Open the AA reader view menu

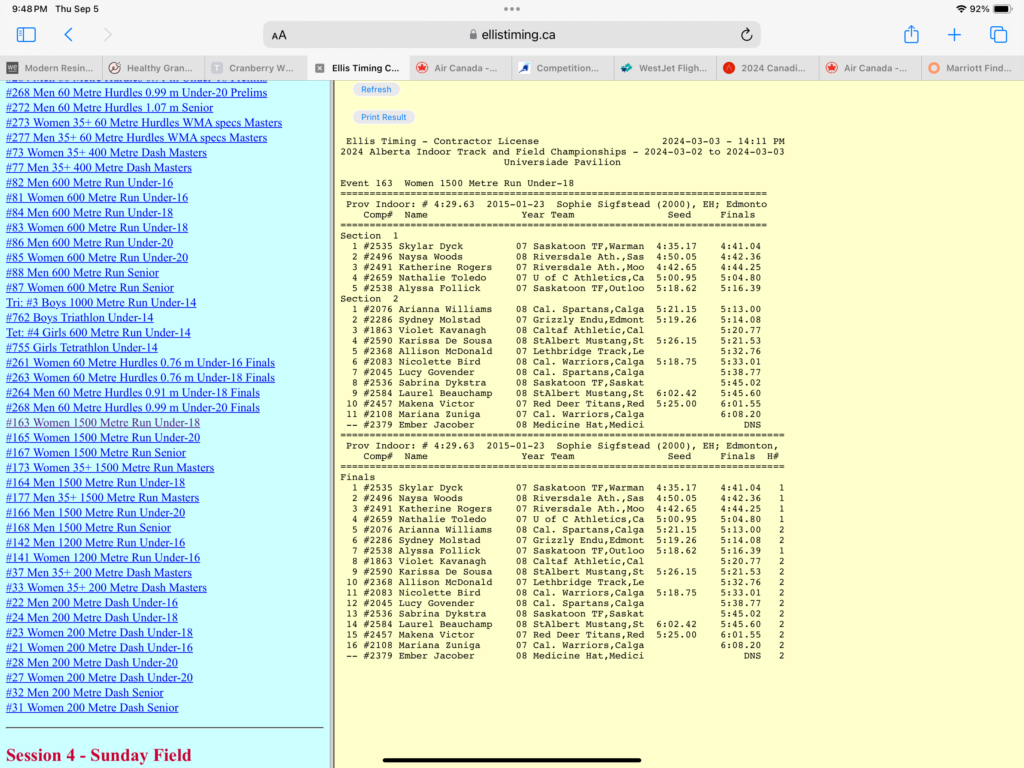279,35
